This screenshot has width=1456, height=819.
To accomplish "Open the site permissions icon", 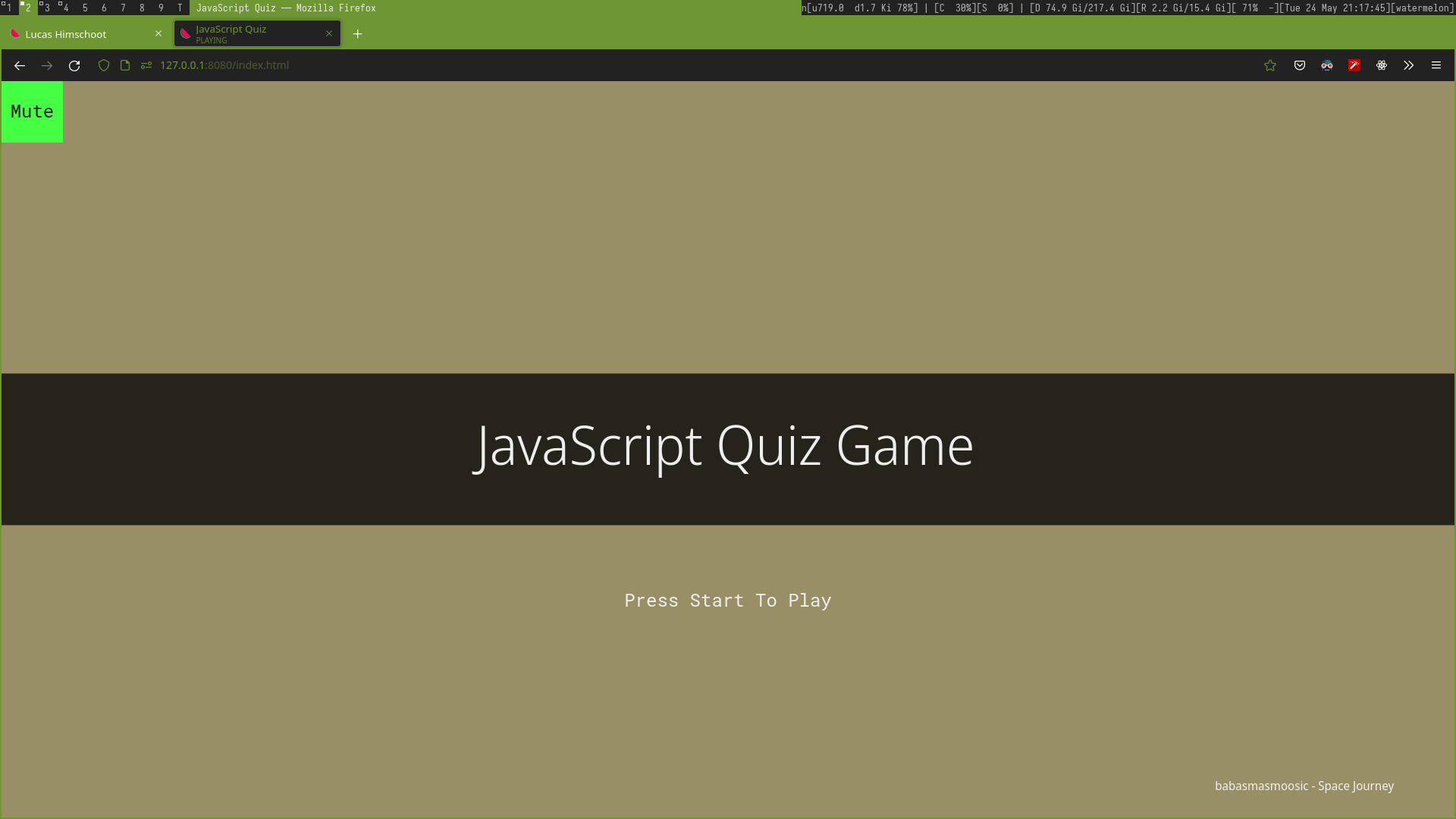I will [146, 65].
